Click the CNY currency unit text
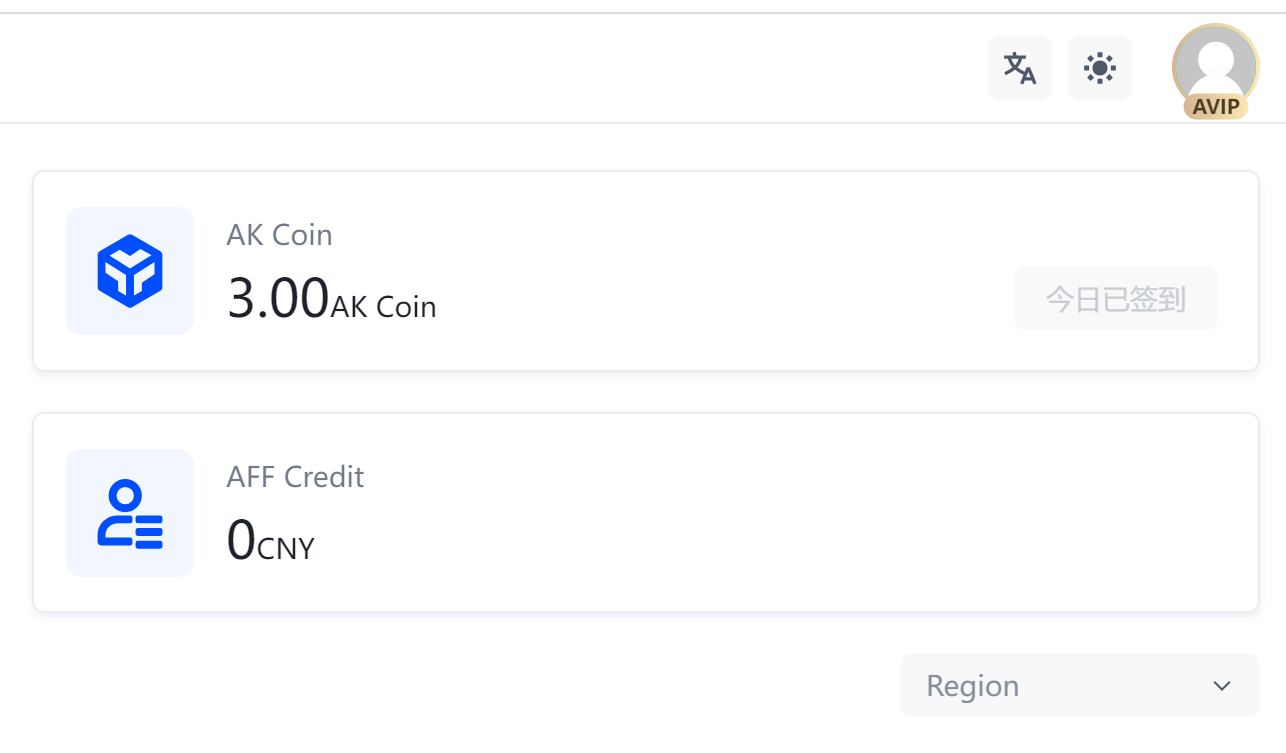 pos(286,549)
